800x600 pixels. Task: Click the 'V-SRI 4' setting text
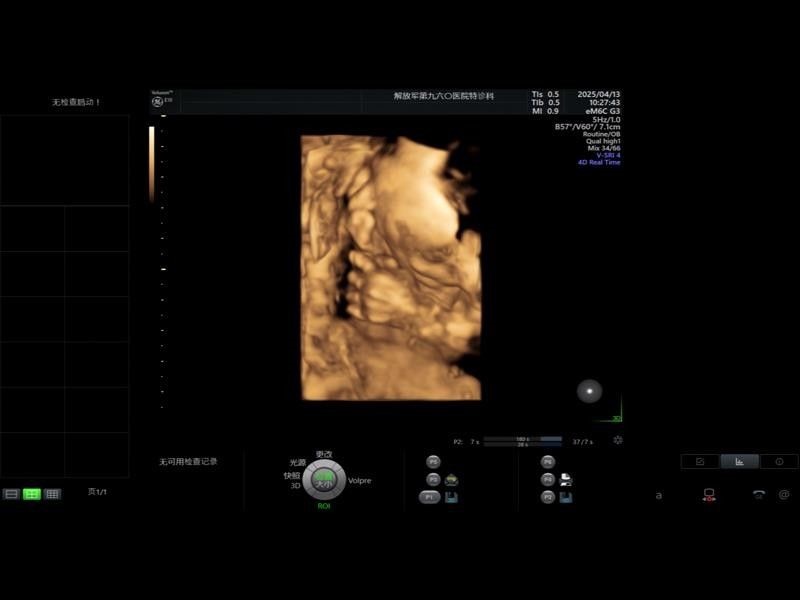coord(609,155)
